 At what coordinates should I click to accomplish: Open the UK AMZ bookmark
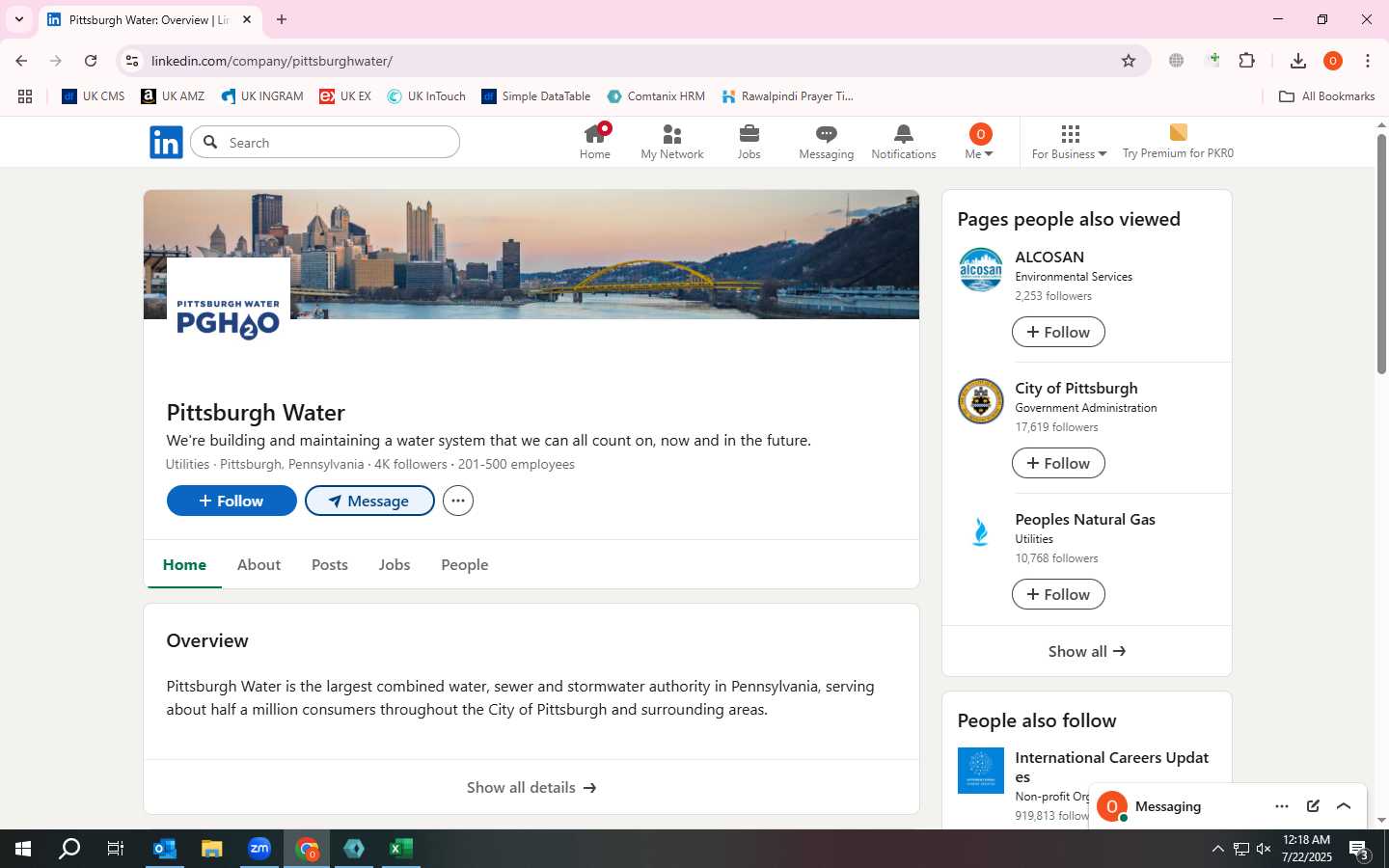[173, 96]
